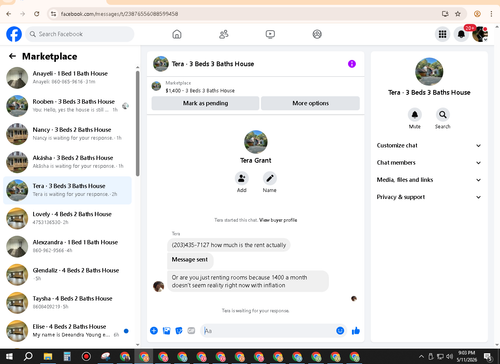Mute the conversation with the bell icon
The image size is (500, 364).
415,115
